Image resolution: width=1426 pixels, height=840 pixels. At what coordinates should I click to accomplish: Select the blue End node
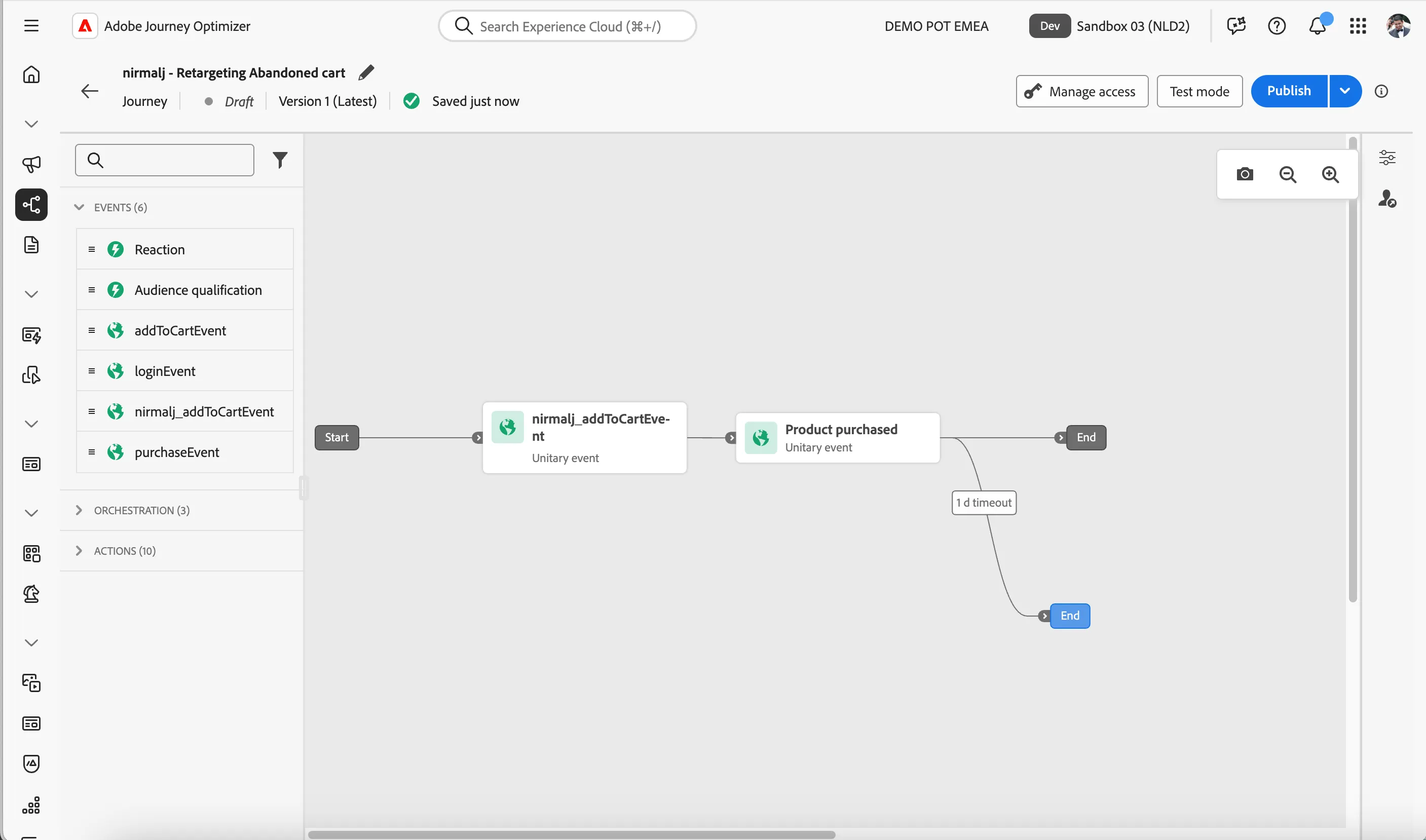coord(1069,616)
